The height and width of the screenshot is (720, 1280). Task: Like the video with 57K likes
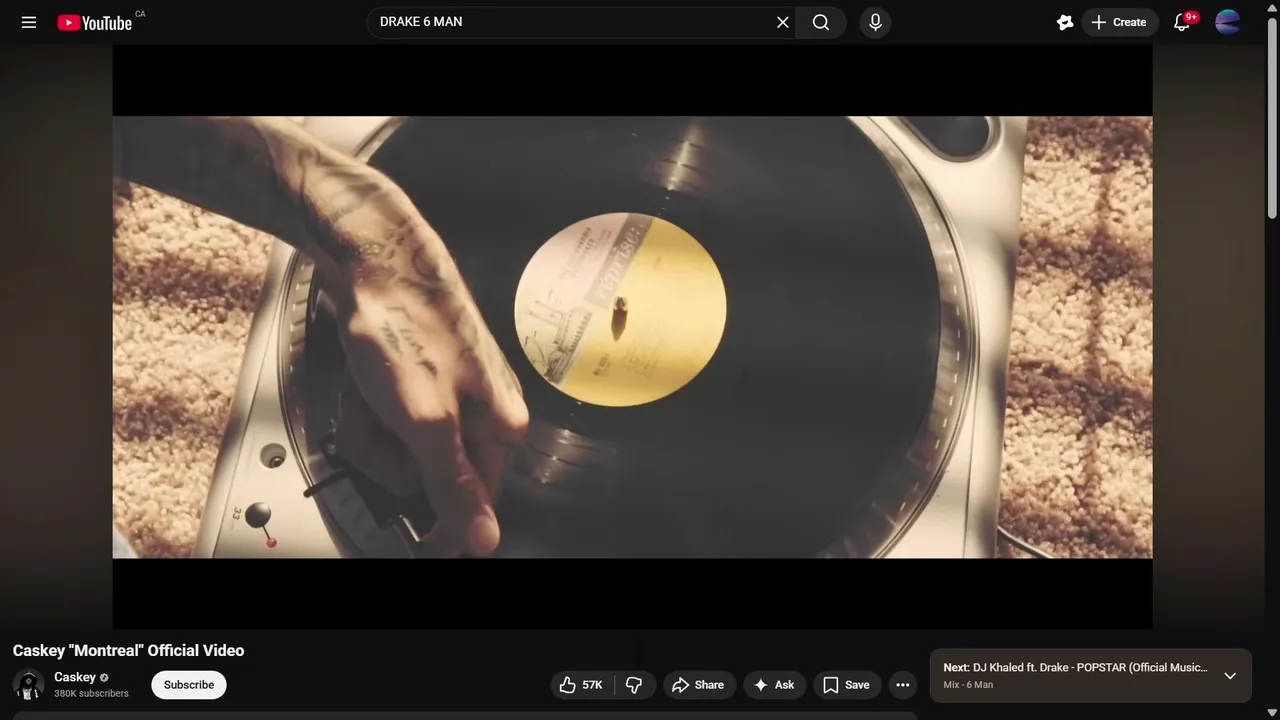point(581,685)
